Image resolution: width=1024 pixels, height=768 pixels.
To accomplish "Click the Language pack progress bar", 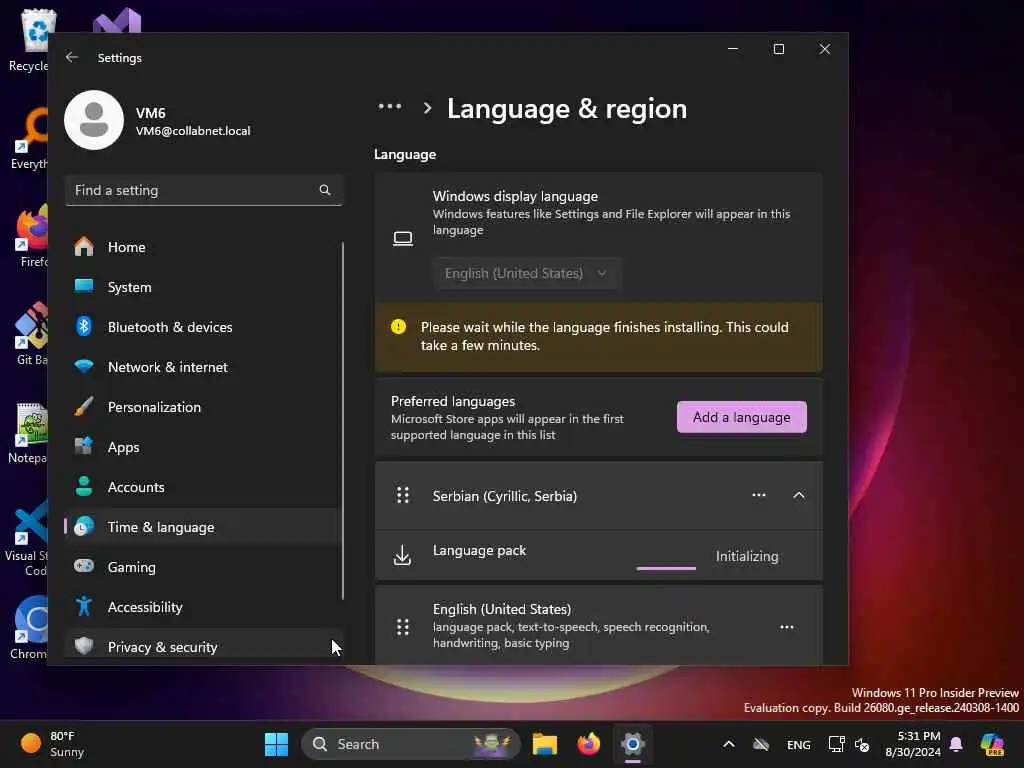I will point(666,568).
